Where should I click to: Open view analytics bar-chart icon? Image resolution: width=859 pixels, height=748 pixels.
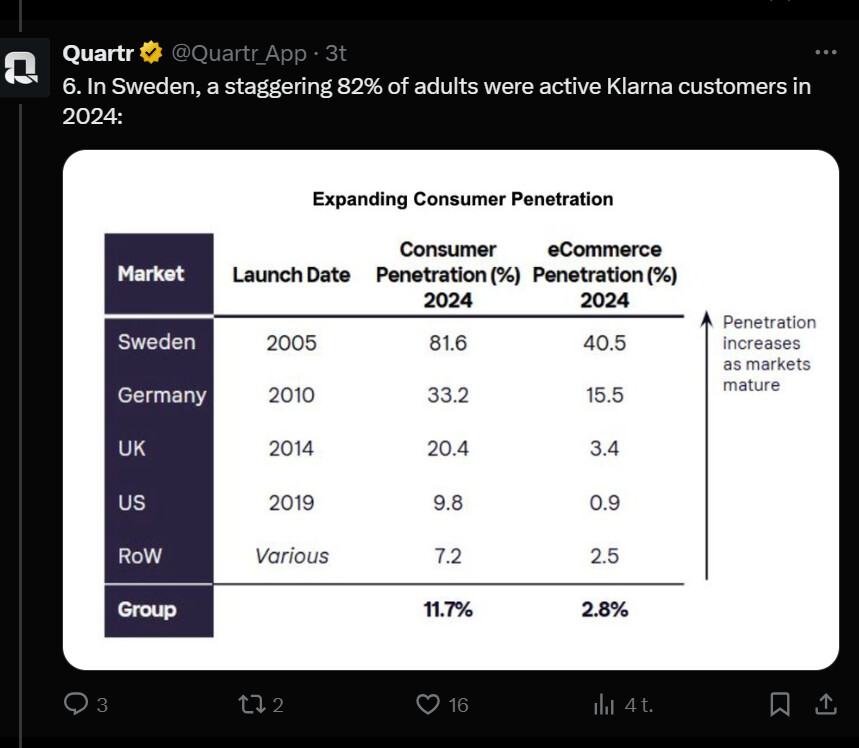tap(604, 705)
